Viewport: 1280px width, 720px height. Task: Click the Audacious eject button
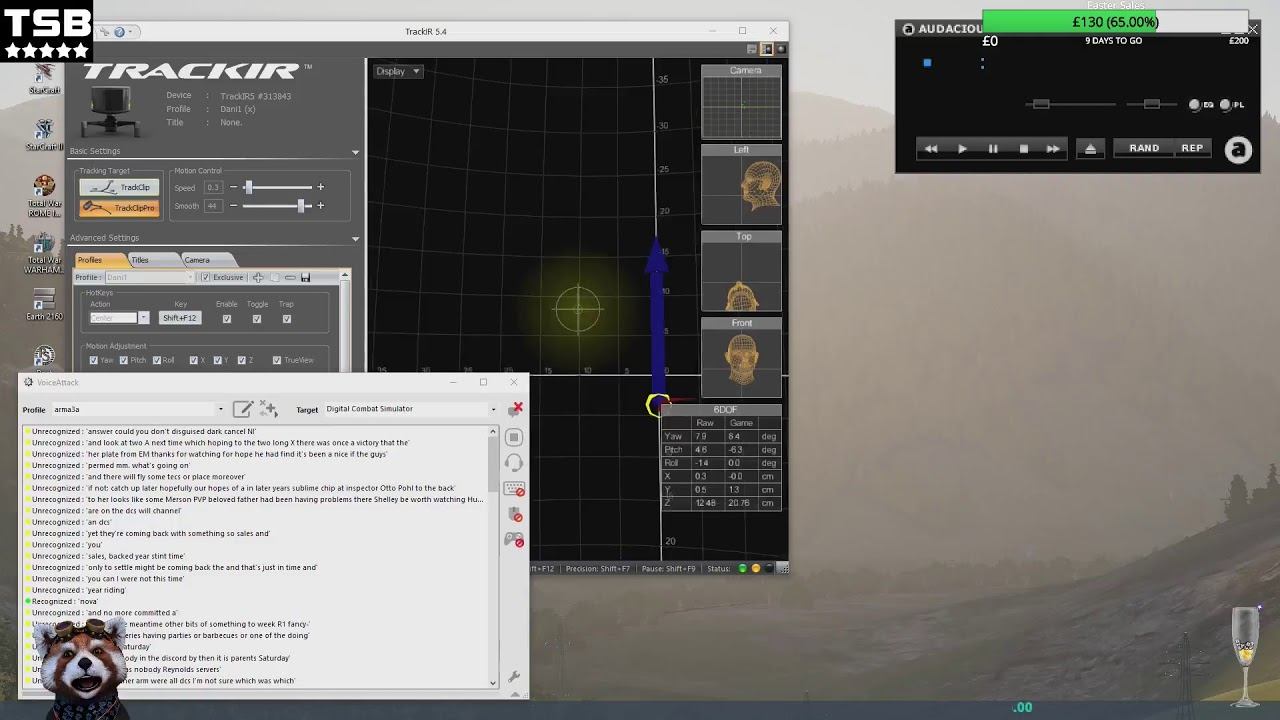tap(1090, 149)
